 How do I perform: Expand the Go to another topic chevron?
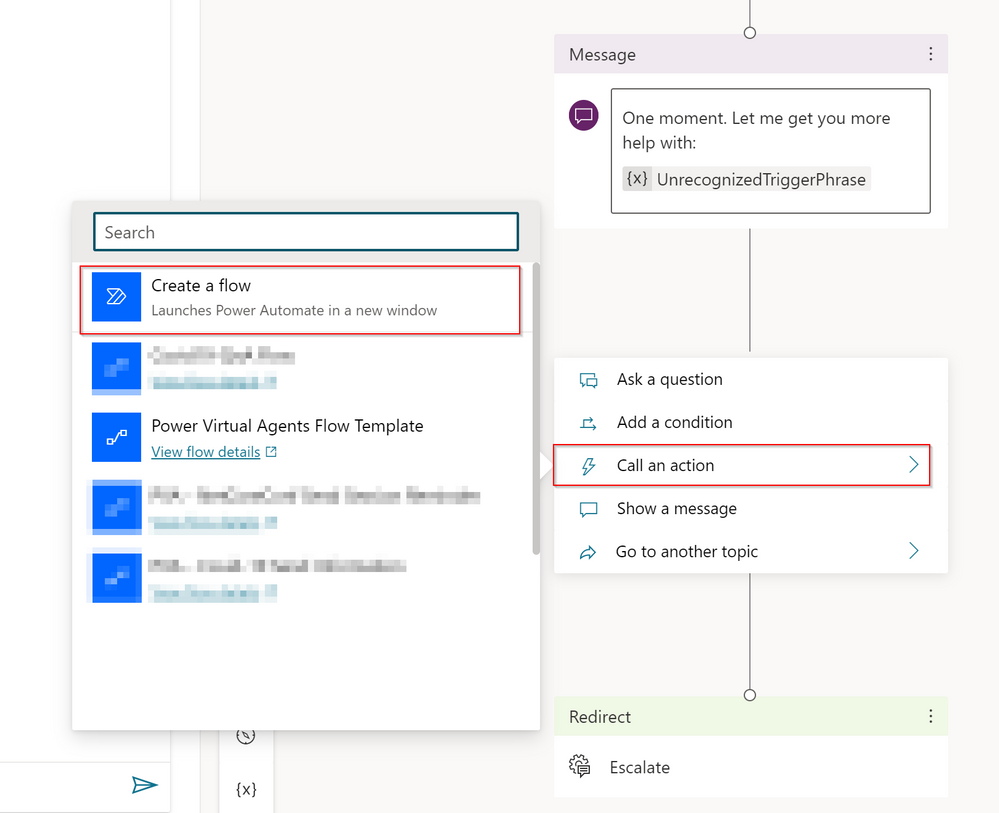[x=912, y=551]
